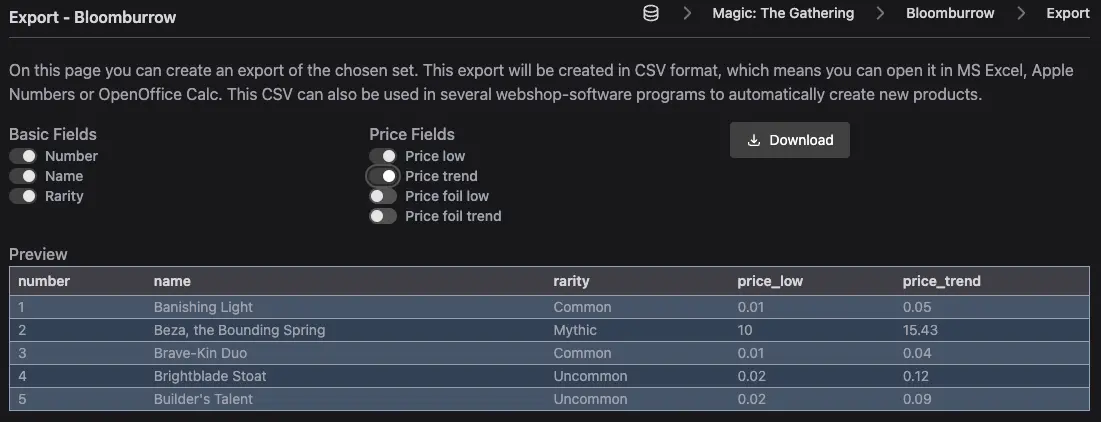
Task: Select the Builder's Talent row
Action: point(550,400)
